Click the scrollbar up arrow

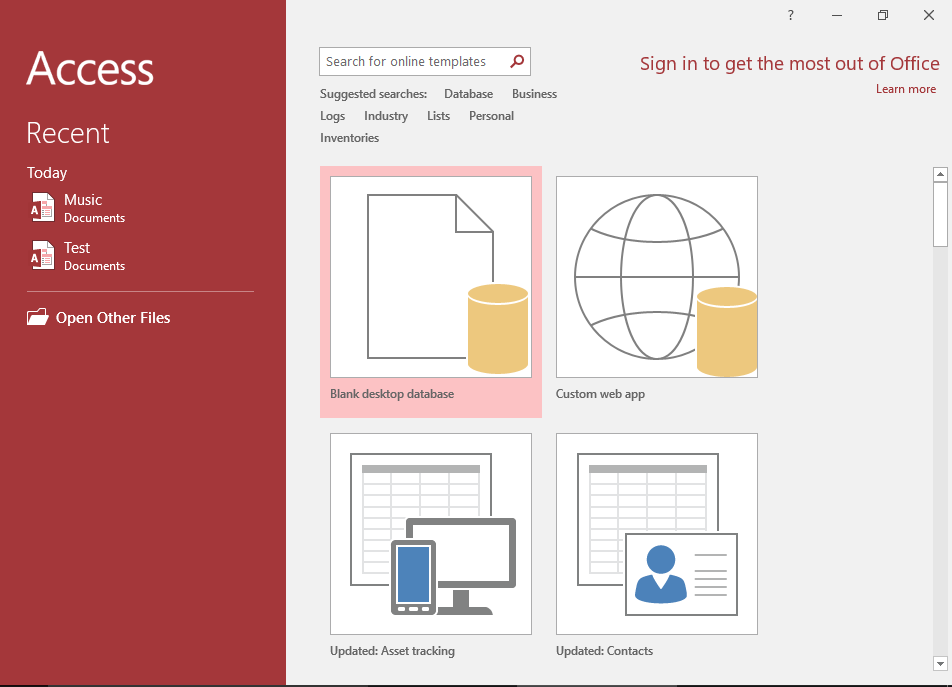click(x=940, y=172)
